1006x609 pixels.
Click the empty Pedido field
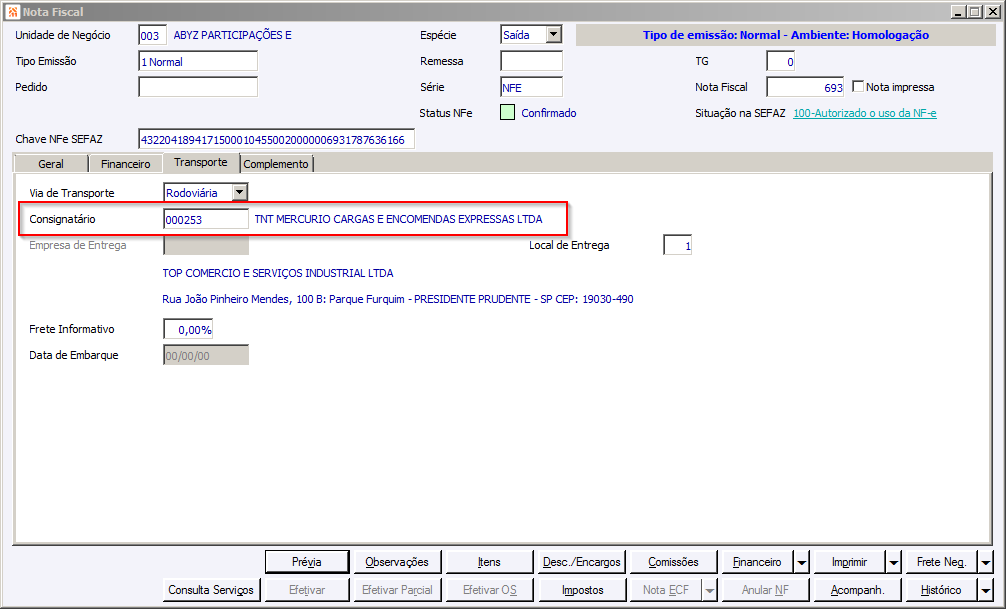(198, 87)
